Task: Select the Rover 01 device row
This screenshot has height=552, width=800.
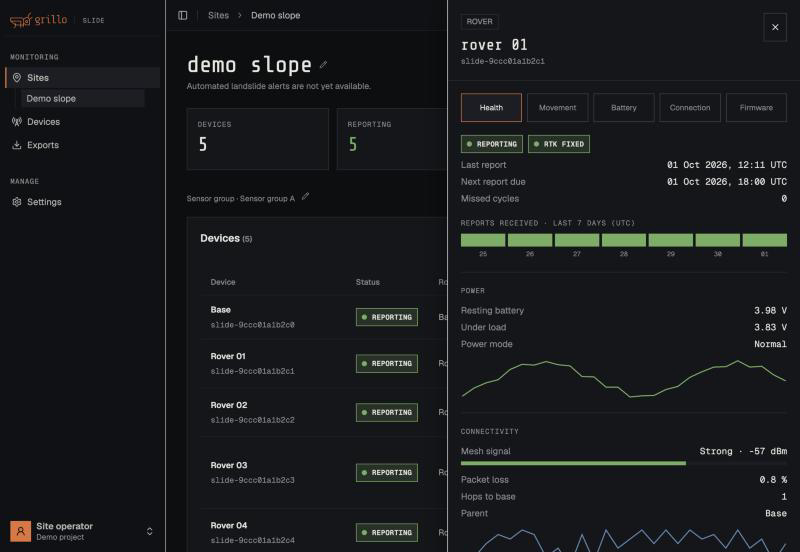Action: click(x=324, y=363)
